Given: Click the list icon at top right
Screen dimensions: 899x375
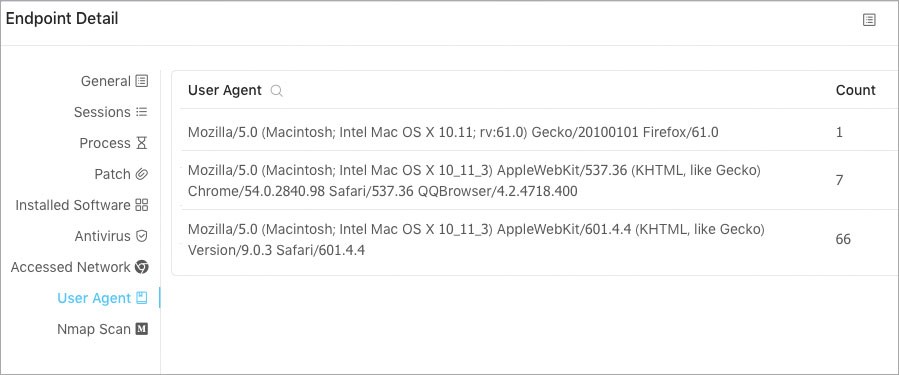Looking at the screenshot, I should (x=869, y=20).
